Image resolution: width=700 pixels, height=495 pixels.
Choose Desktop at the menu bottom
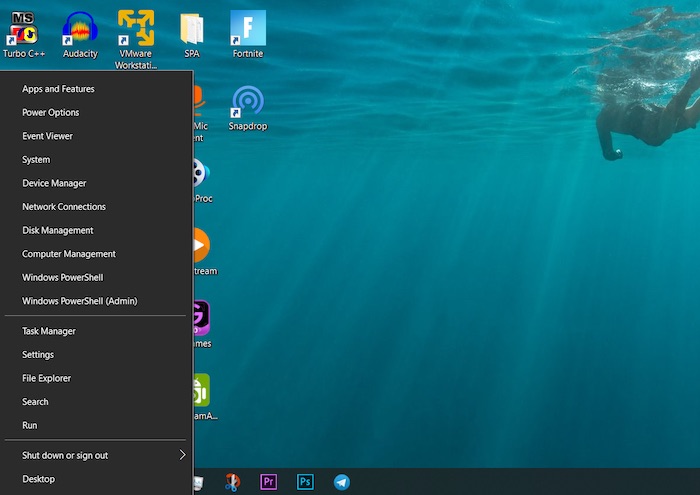coord(38,479)
